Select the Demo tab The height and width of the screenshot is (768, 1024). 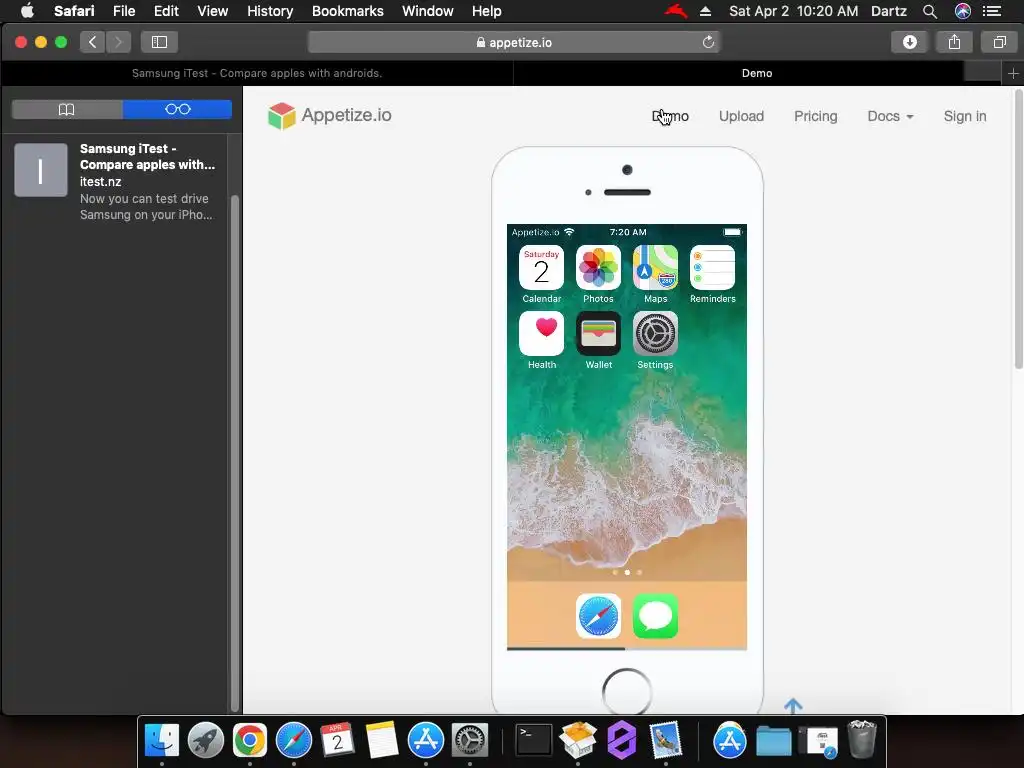[757, 73]
